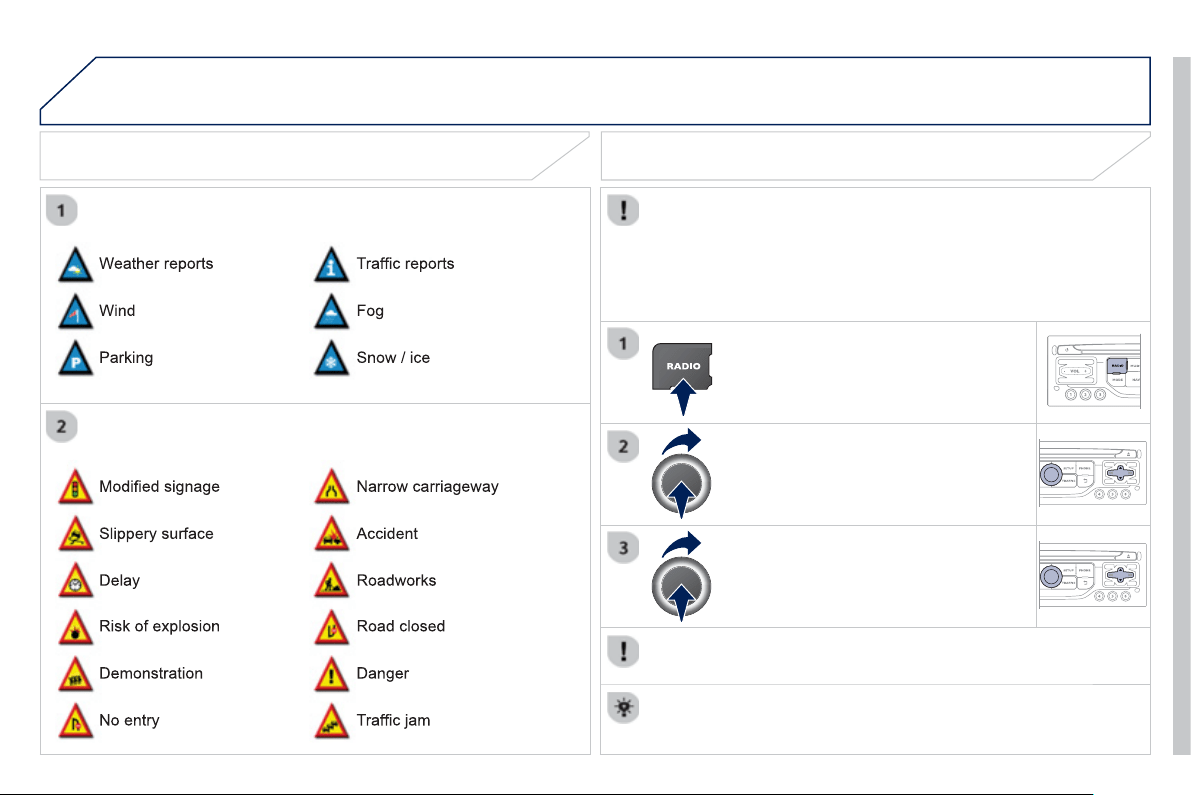
Task: Click the Wind windsock triangle icon
Action: point(75,312)
